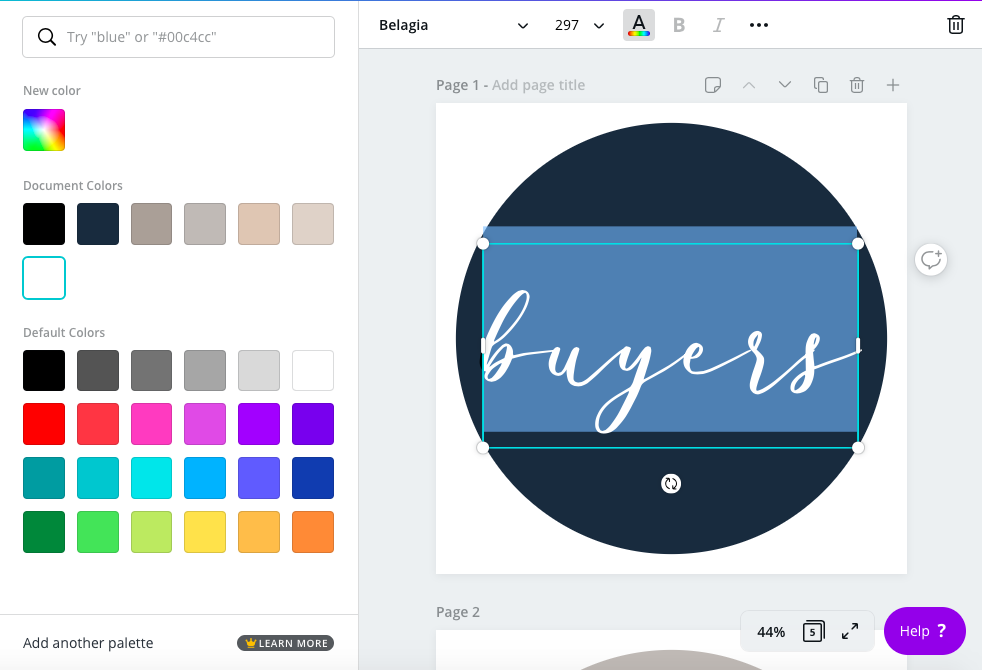Select taupe brown document color
Image resolution: width=982 pixels, height=670 pixels.
click(x=152, y=224)
